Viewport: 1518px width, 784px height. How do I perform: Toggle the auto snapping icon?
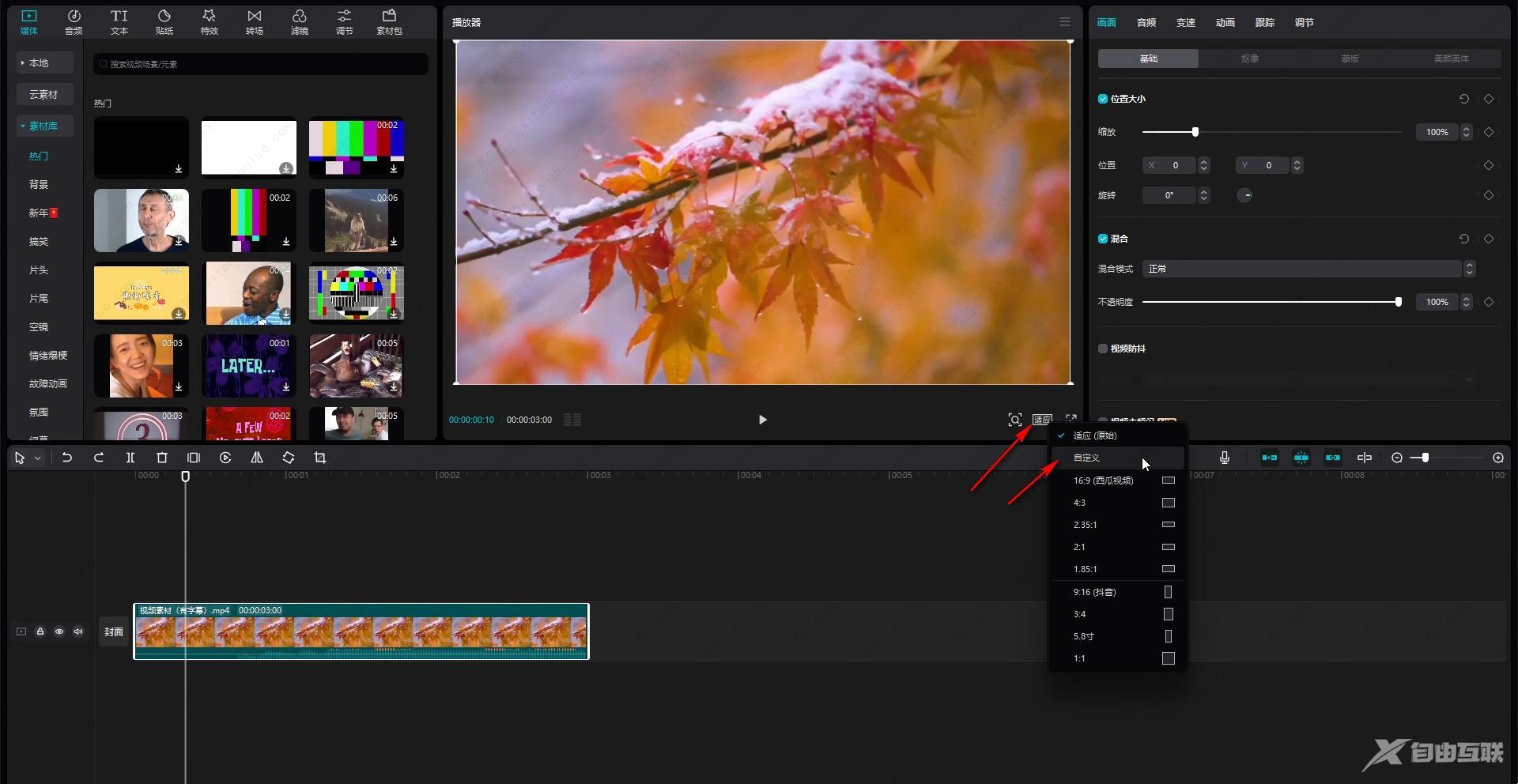click(1301, 458)
